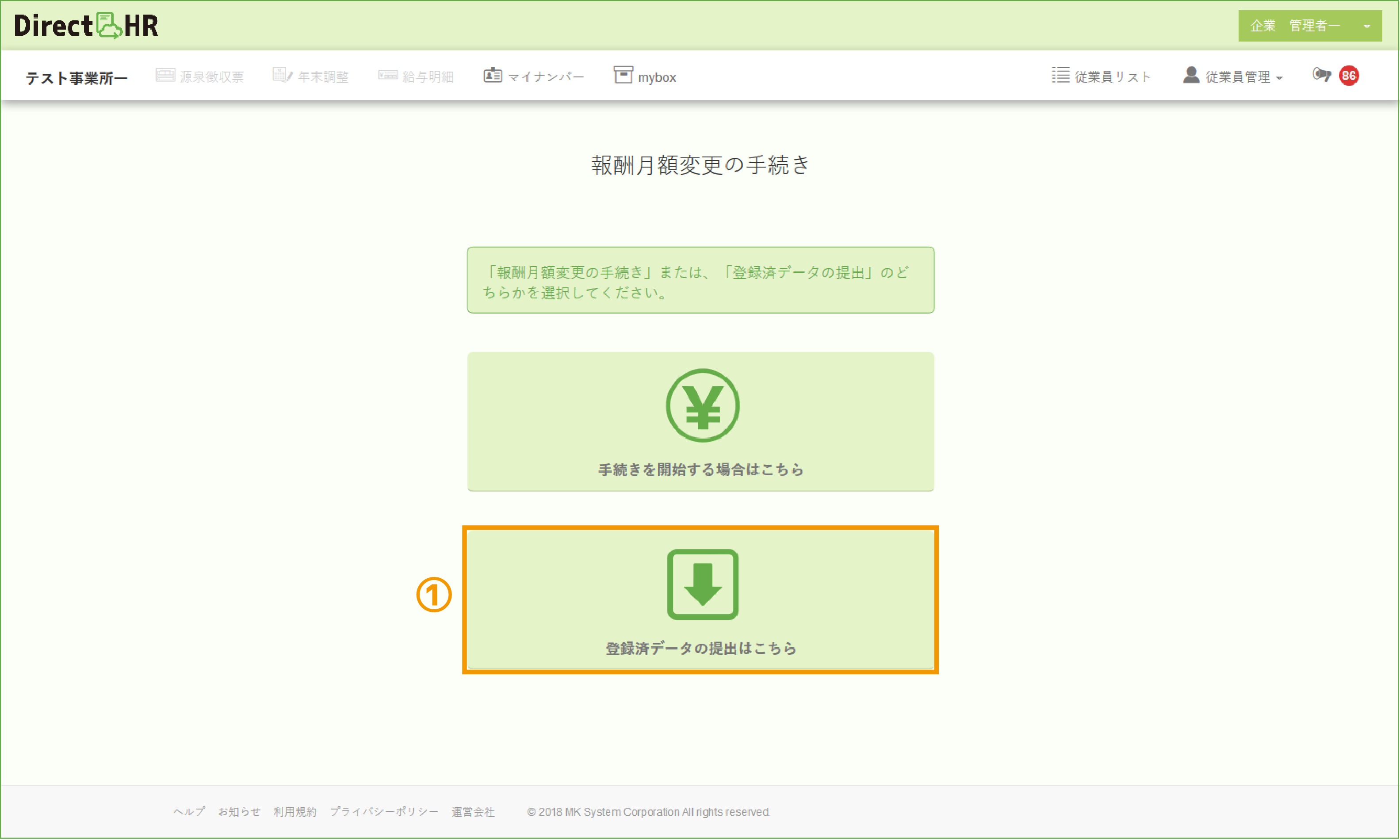
Task: Open the プライバシーポリシー footer link
Action: (384, 812)
